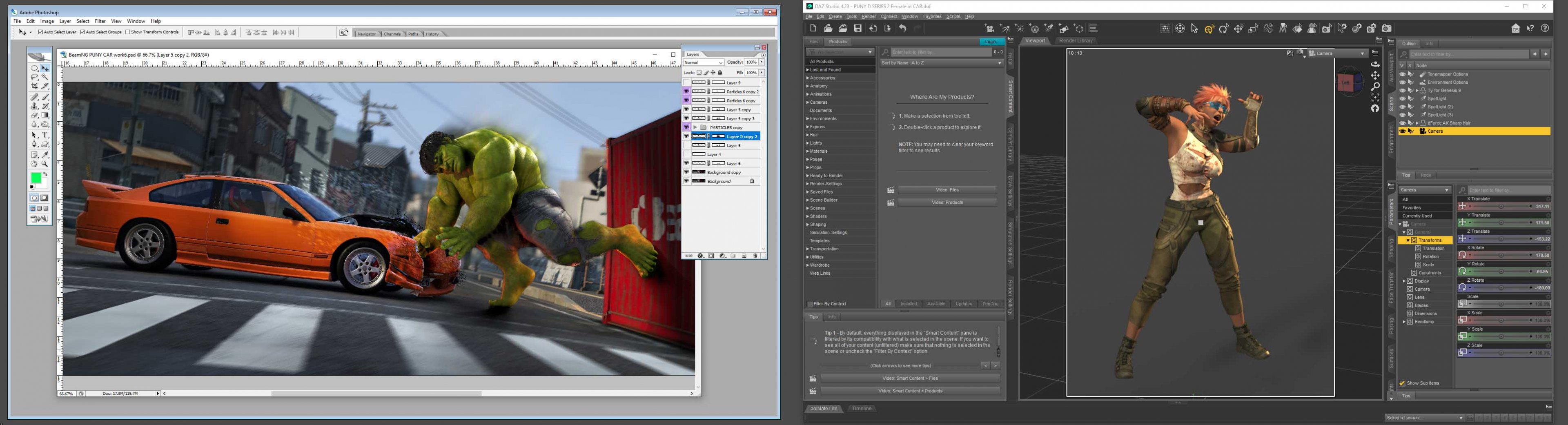This screenshot has height=425, width=1568.
Task: Select the Eyedropper tool in Photoshop
Action: tap(45, 155)
